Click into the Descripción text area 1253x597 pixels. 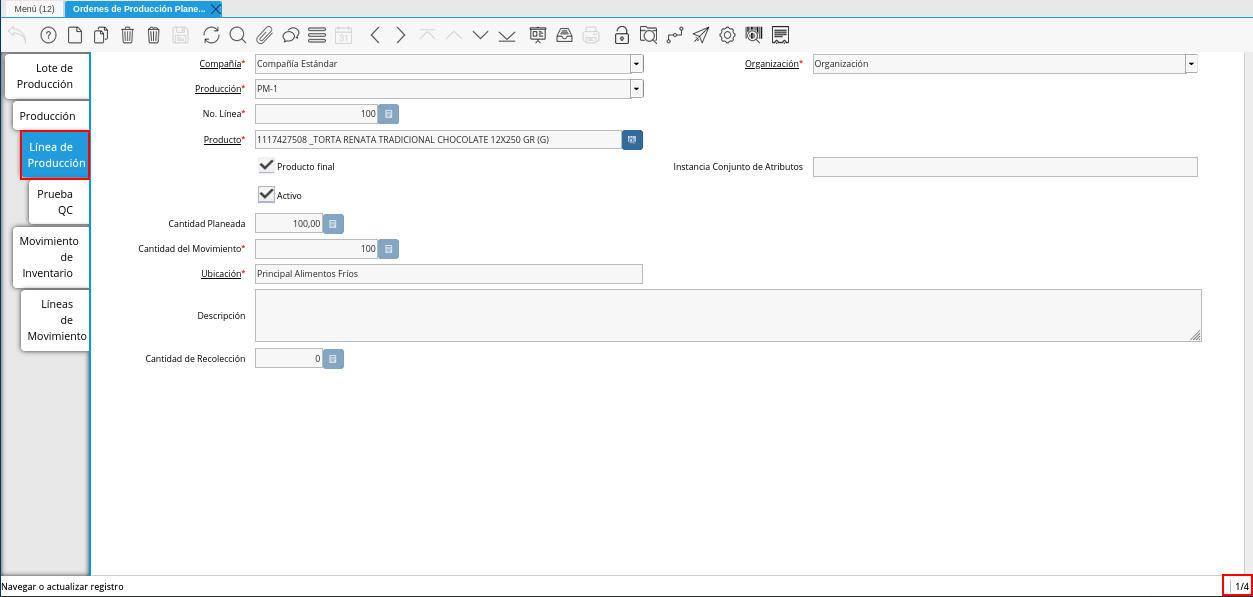(x=727, y=315)
